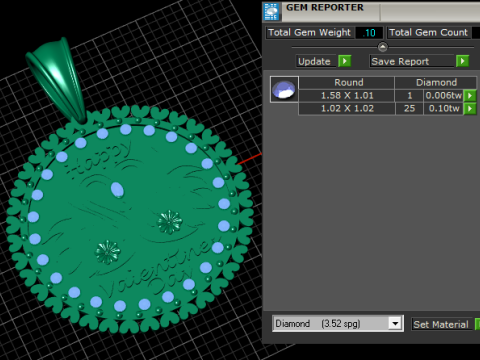Click the green arrow beside Save Report

pos(462,61)
